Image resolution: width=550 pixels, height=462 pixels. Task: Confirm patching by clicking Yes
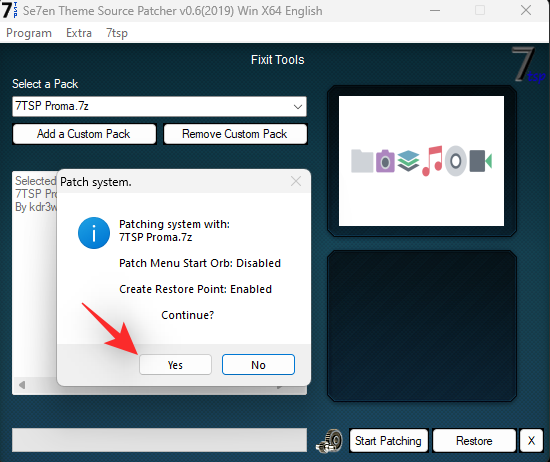[x=175, y=364]
